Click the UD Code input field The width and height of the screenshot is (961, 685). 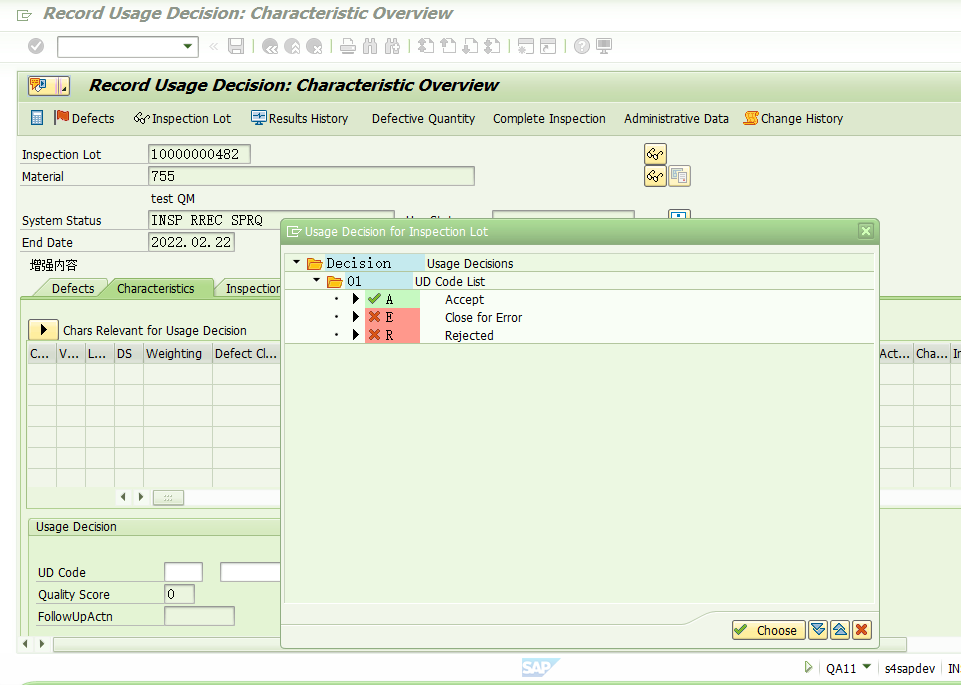182,571
